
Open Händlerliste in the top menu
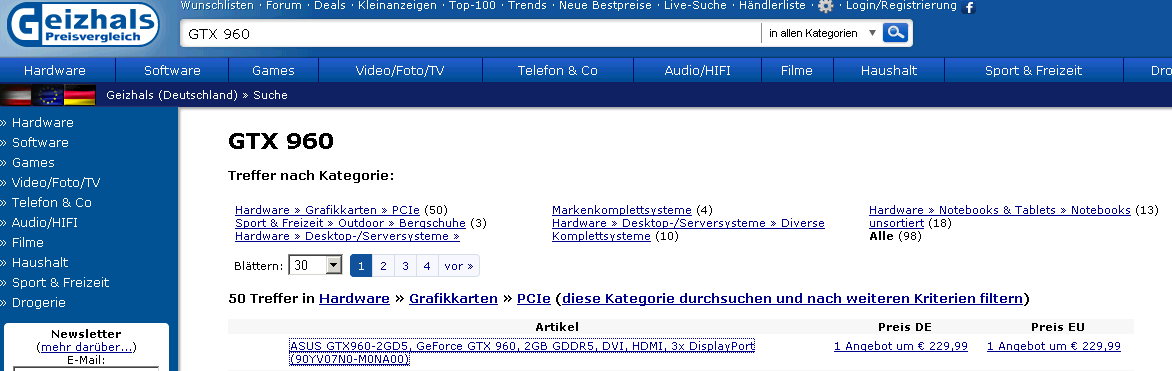pos(772,5)
